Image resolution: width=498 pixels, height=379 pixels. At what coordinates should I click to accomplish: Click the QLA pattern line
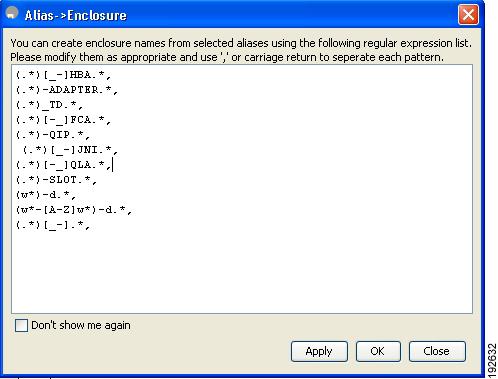click(63, 165)
